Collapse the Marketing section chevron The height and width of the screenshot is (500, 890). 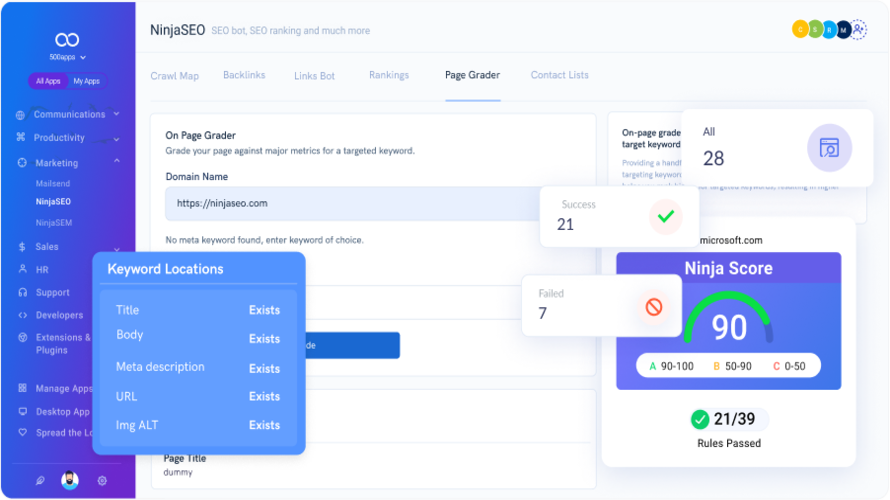(116, 161)
